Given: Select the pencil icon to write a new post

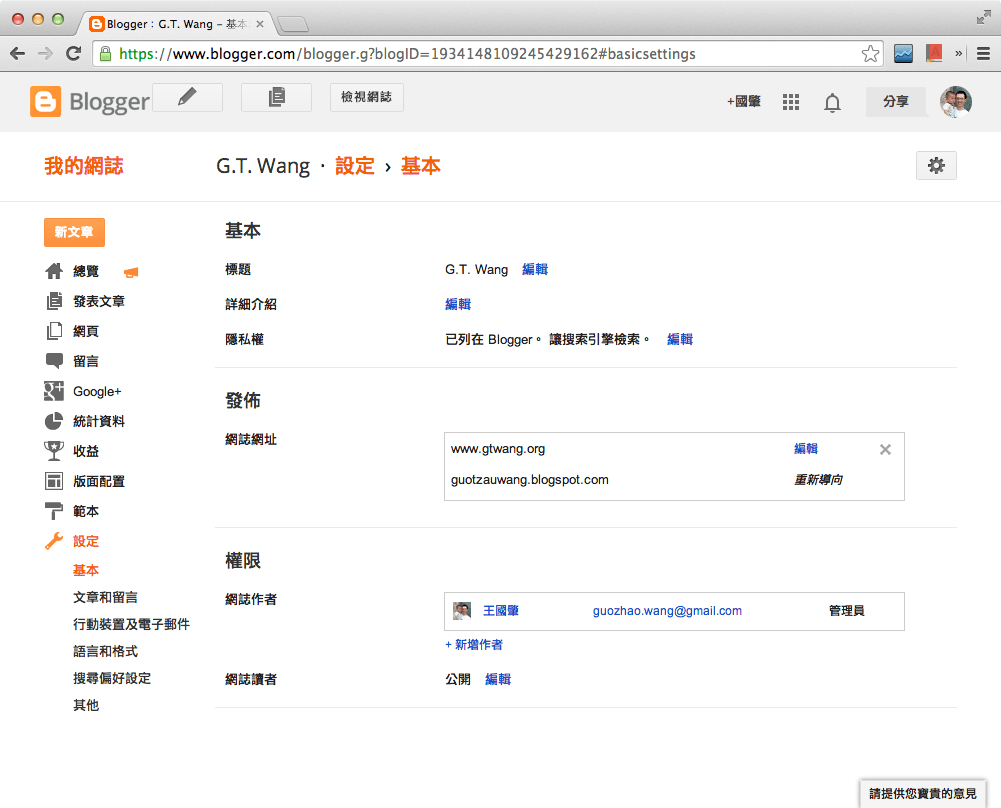Looking at the screenshot, I should coord(187,97).
